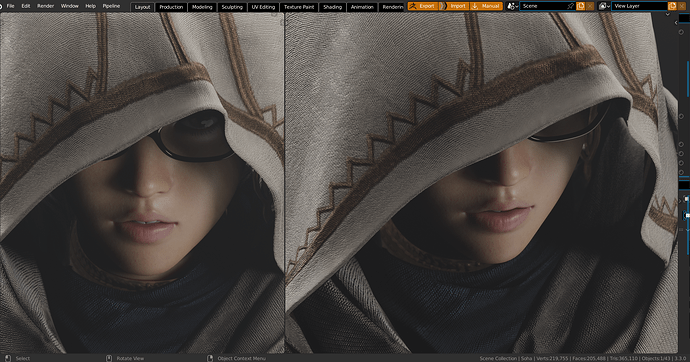Switch to the UV Editing workspace tab

[263, 7]
